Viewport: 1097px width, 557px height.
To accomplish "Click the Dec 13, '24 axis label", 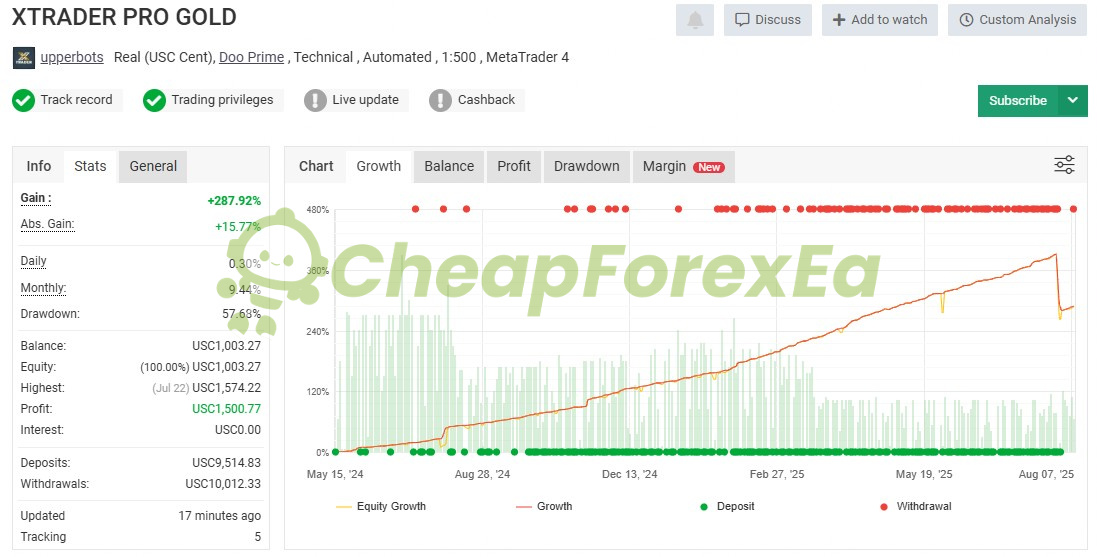I will [630, 474].
